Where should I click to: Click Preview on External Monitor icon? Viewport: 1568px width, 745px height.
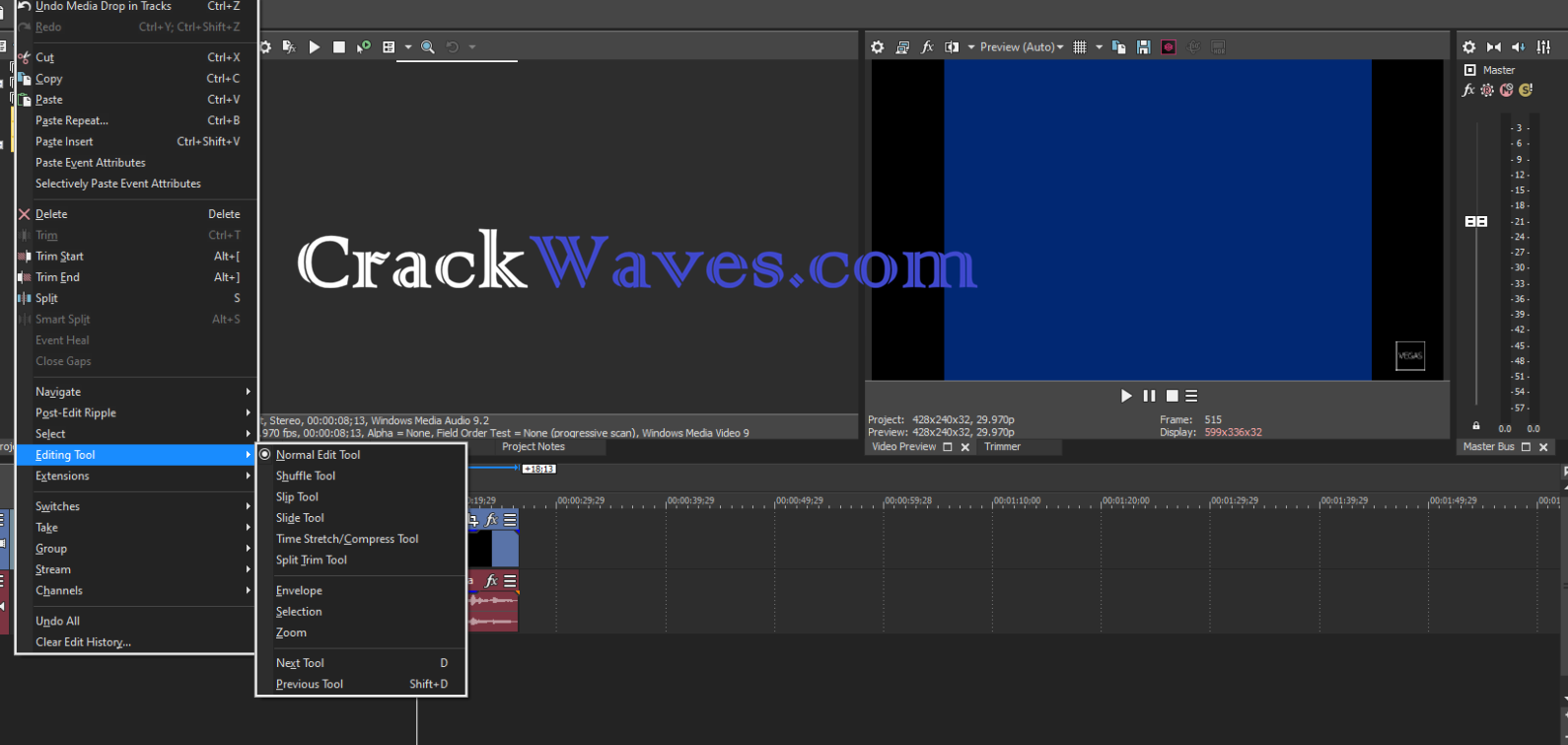pyautogui.click(x=902, y=46)
